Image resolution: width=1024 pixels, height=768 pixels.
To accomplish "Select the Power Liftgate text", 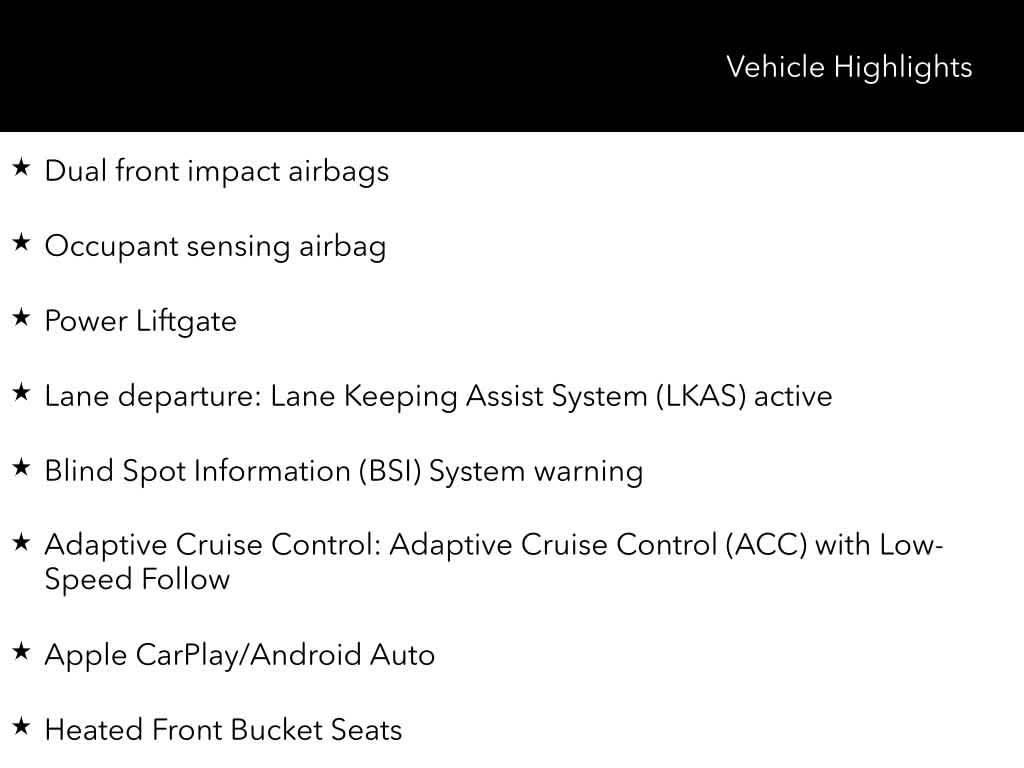I will 141,321.
